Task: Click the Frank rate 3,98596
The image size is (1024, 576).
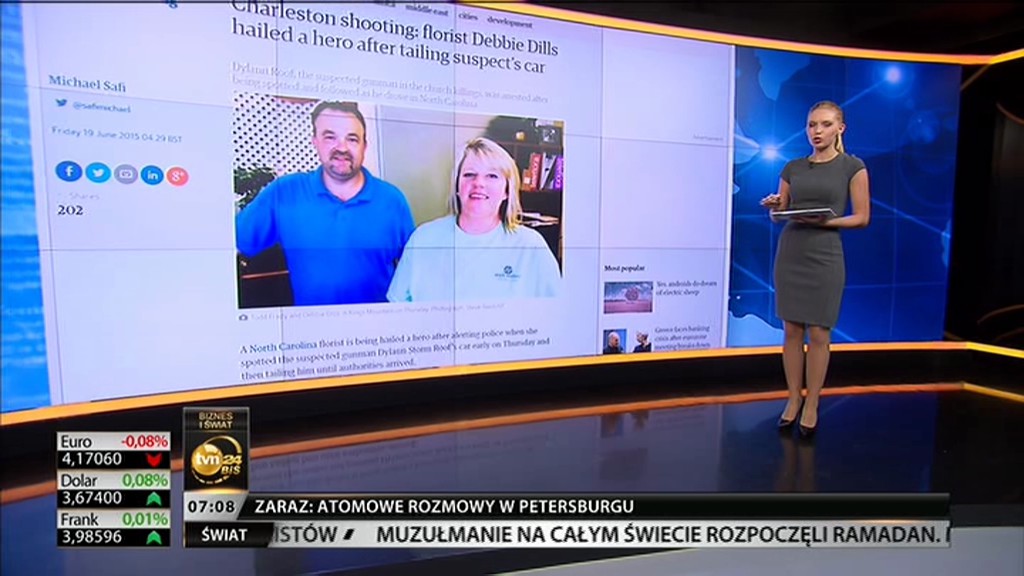Action: 91,537
